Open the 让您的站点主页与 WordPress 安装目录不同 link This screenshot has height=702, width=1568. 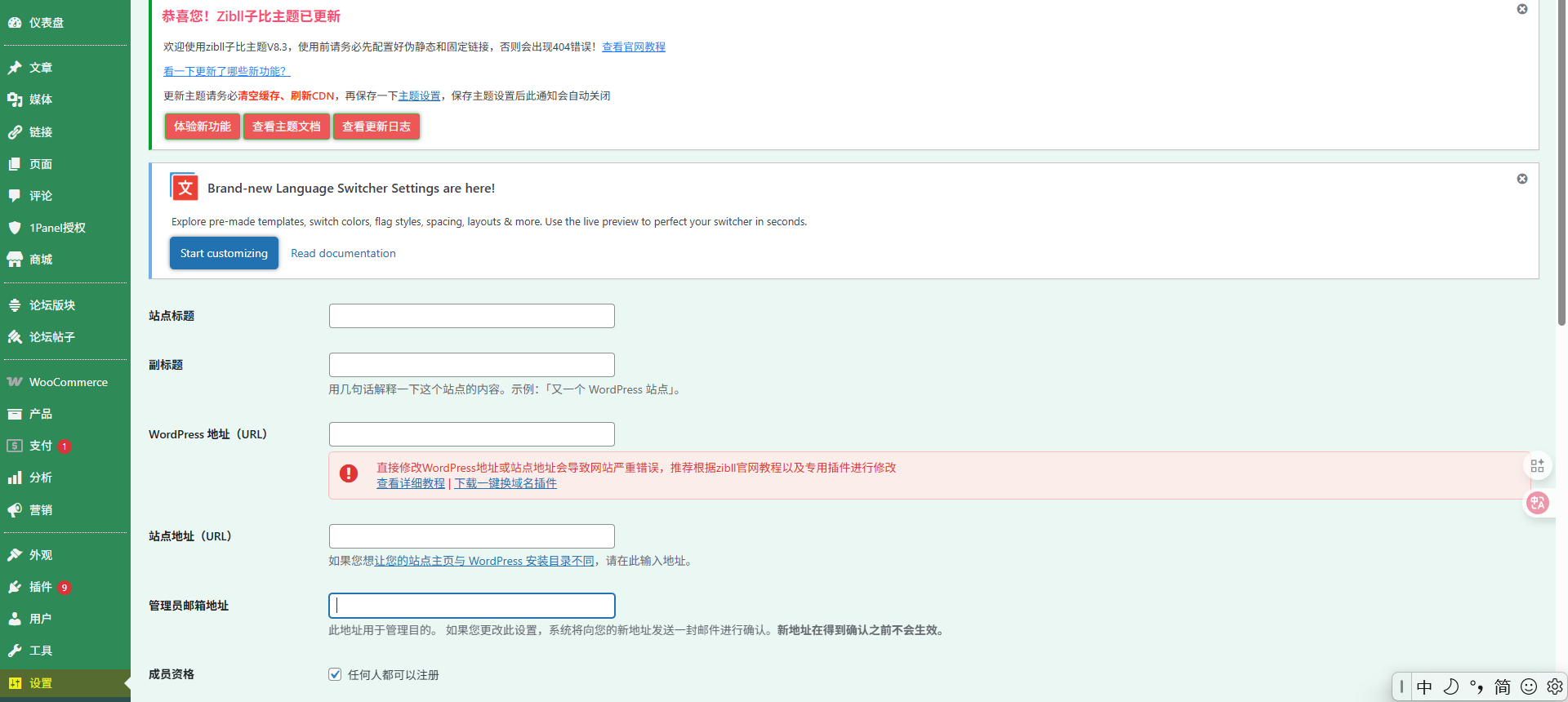click(x=484, y=561)
